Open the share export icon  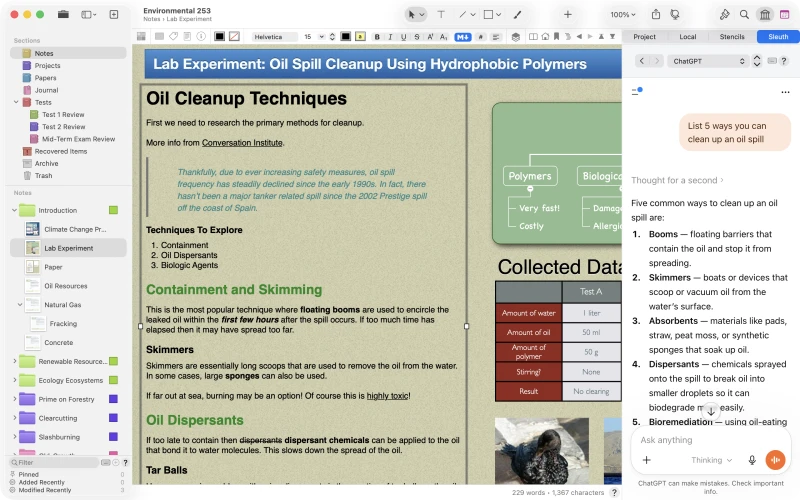(x=656, y=14)
